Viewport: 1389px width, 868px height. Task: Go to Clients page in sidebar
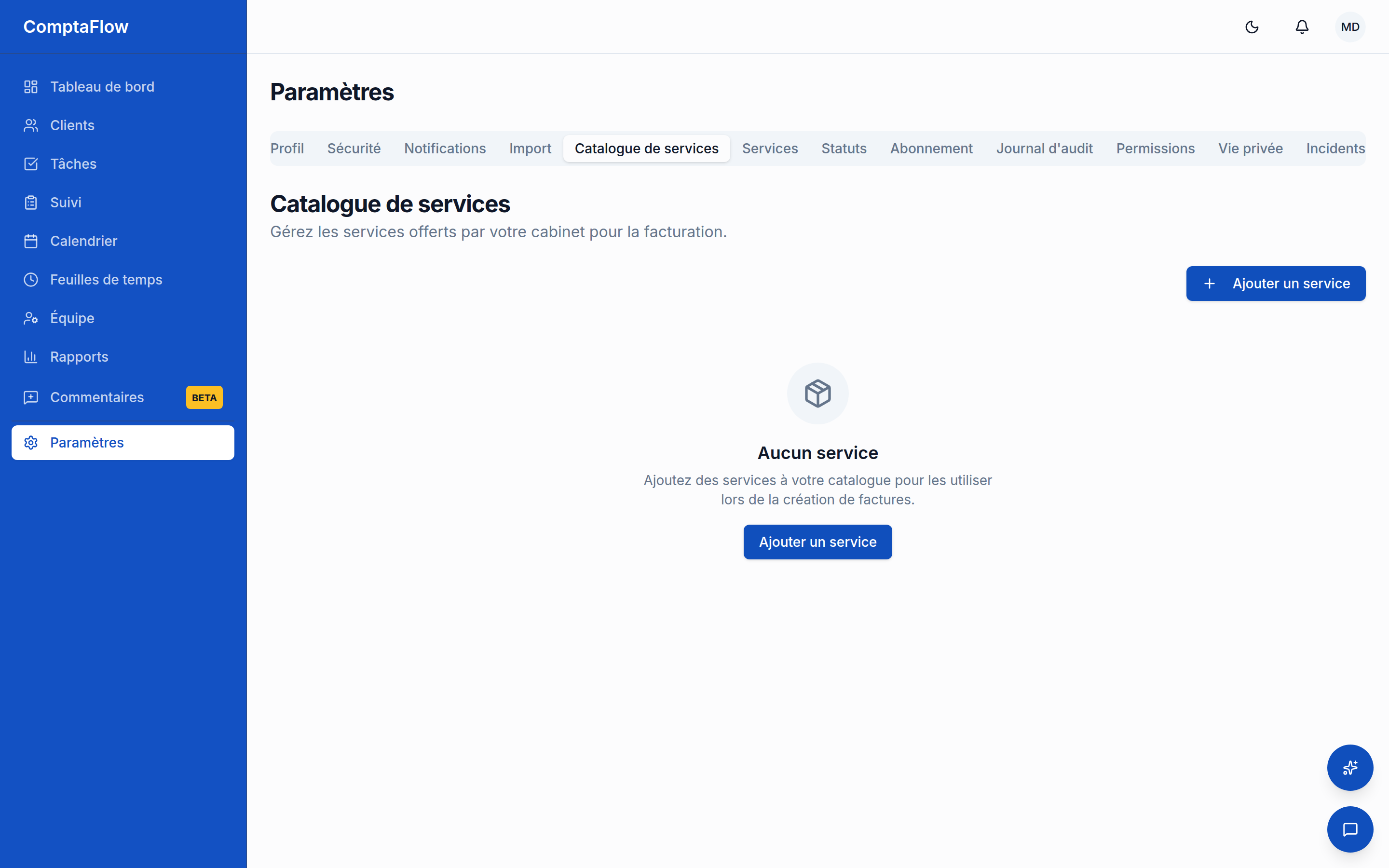coord(123,125)
